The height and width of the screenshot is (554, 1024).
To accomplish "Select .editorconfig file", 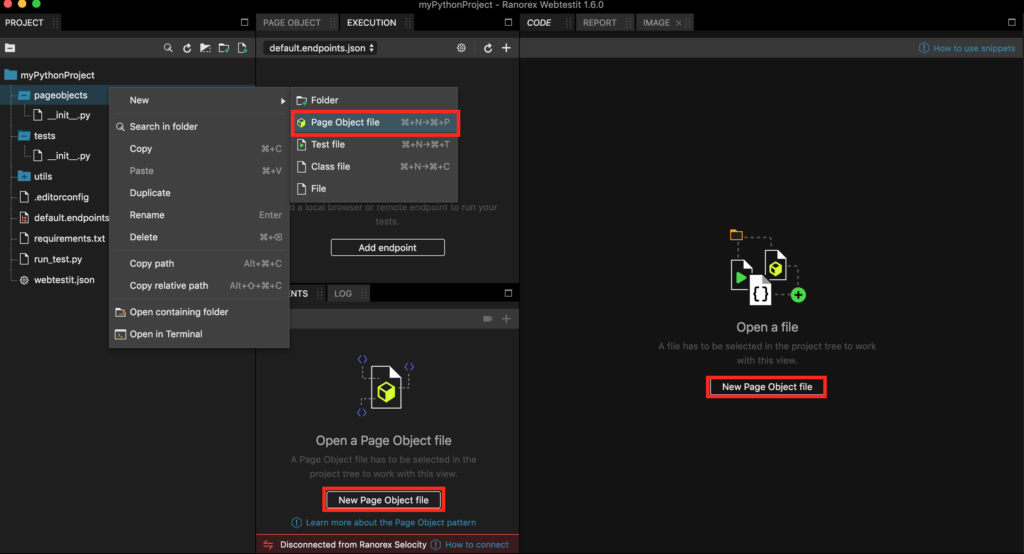I will click(61, 197).
